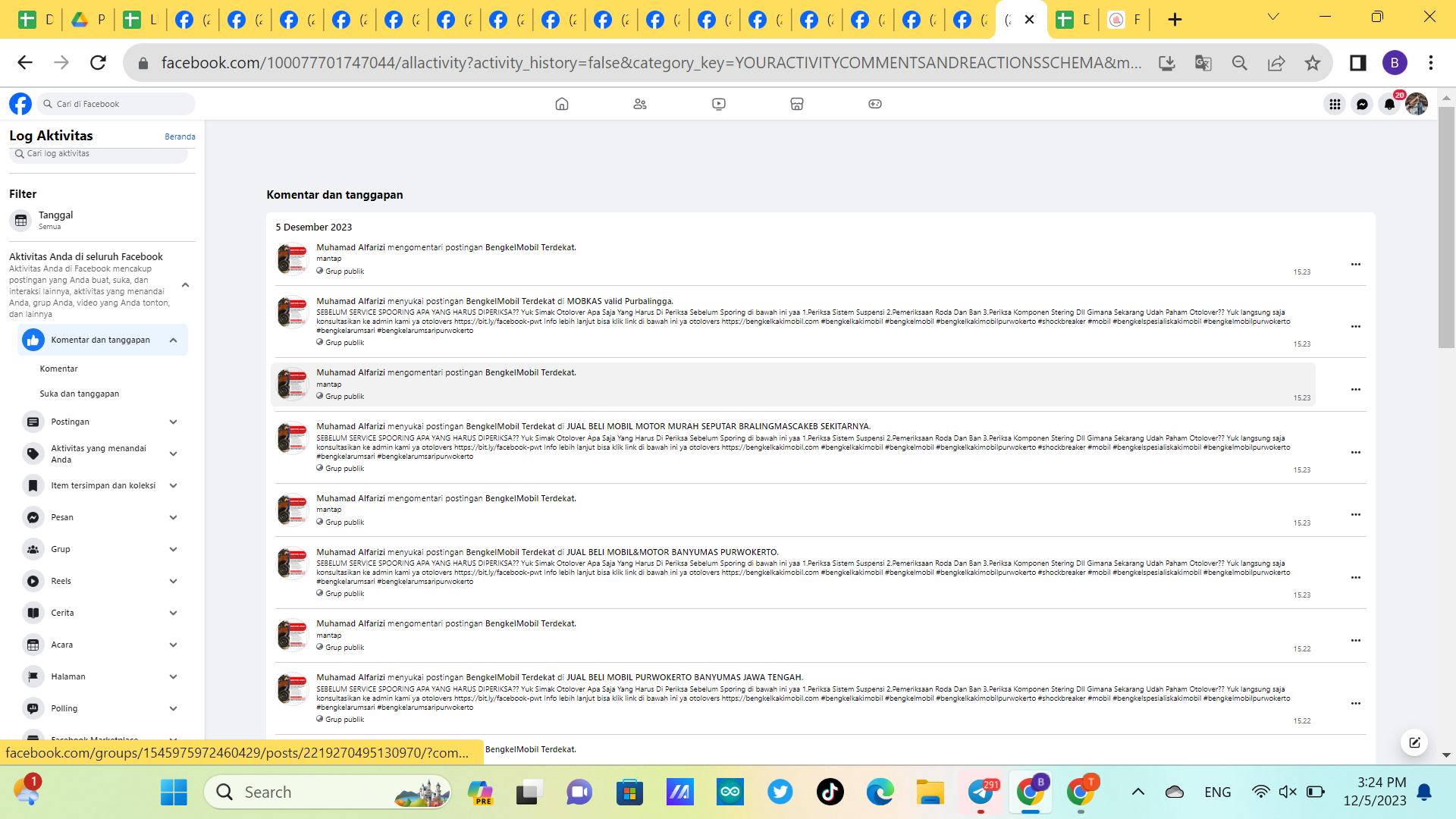Open the system tray hidden icons chevron
The height and width of the screenshot is (819, 1456).
click(x=1138, y=792)
